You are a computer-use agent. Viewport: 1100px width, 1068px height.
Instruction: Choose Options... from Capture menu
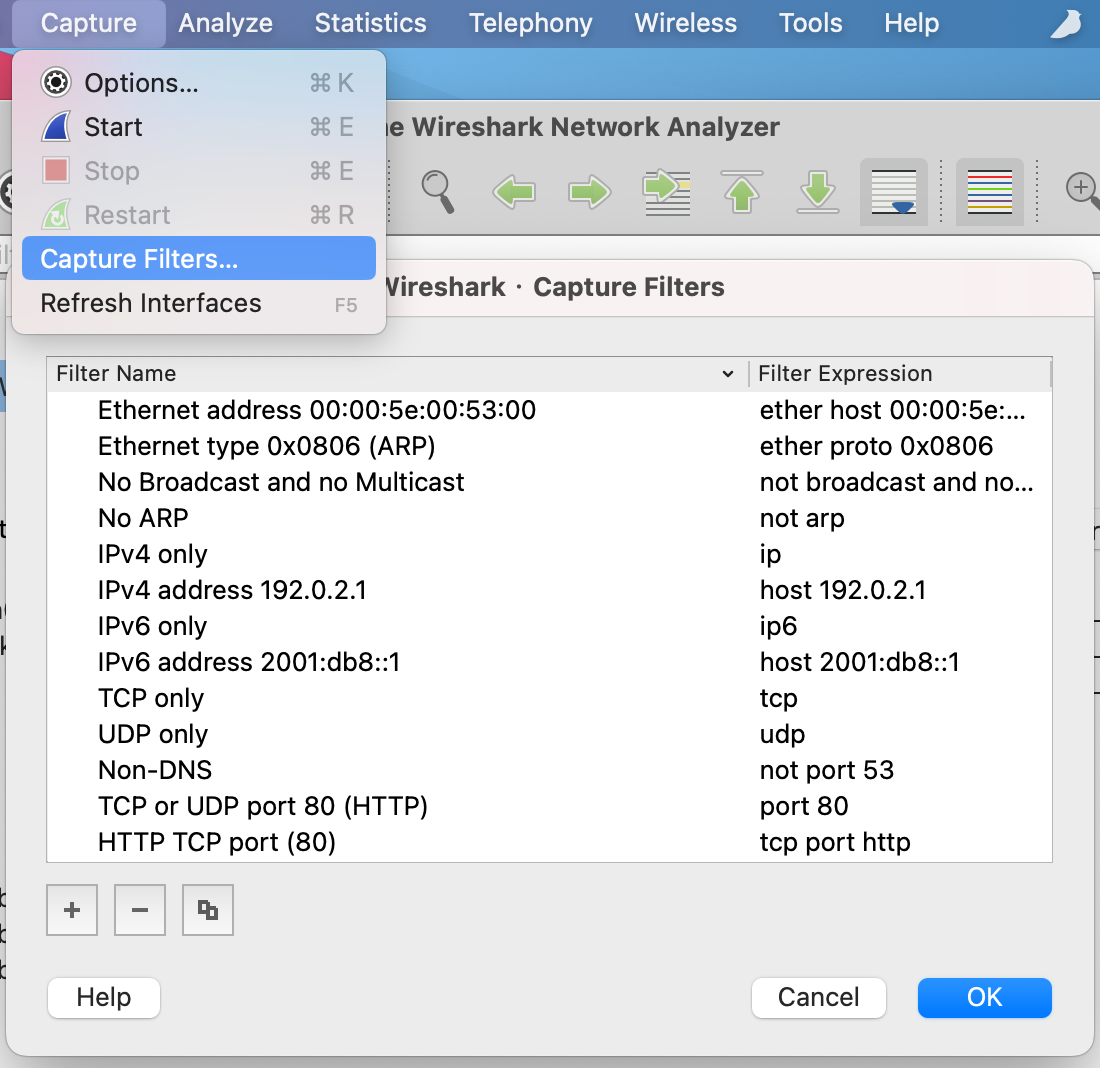coord(199,83)
